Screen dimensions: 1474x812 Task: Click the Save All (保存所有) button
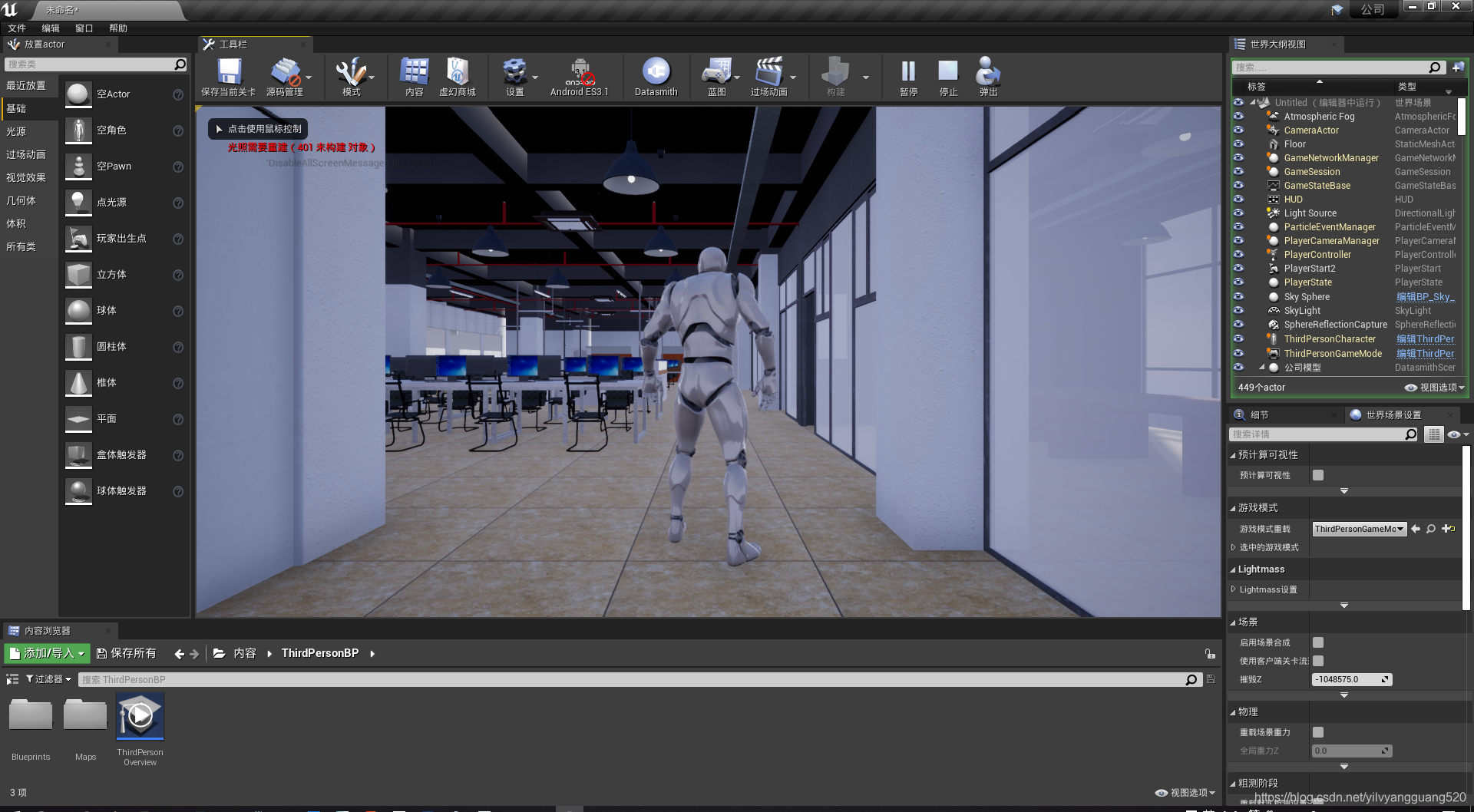point(126,653)
